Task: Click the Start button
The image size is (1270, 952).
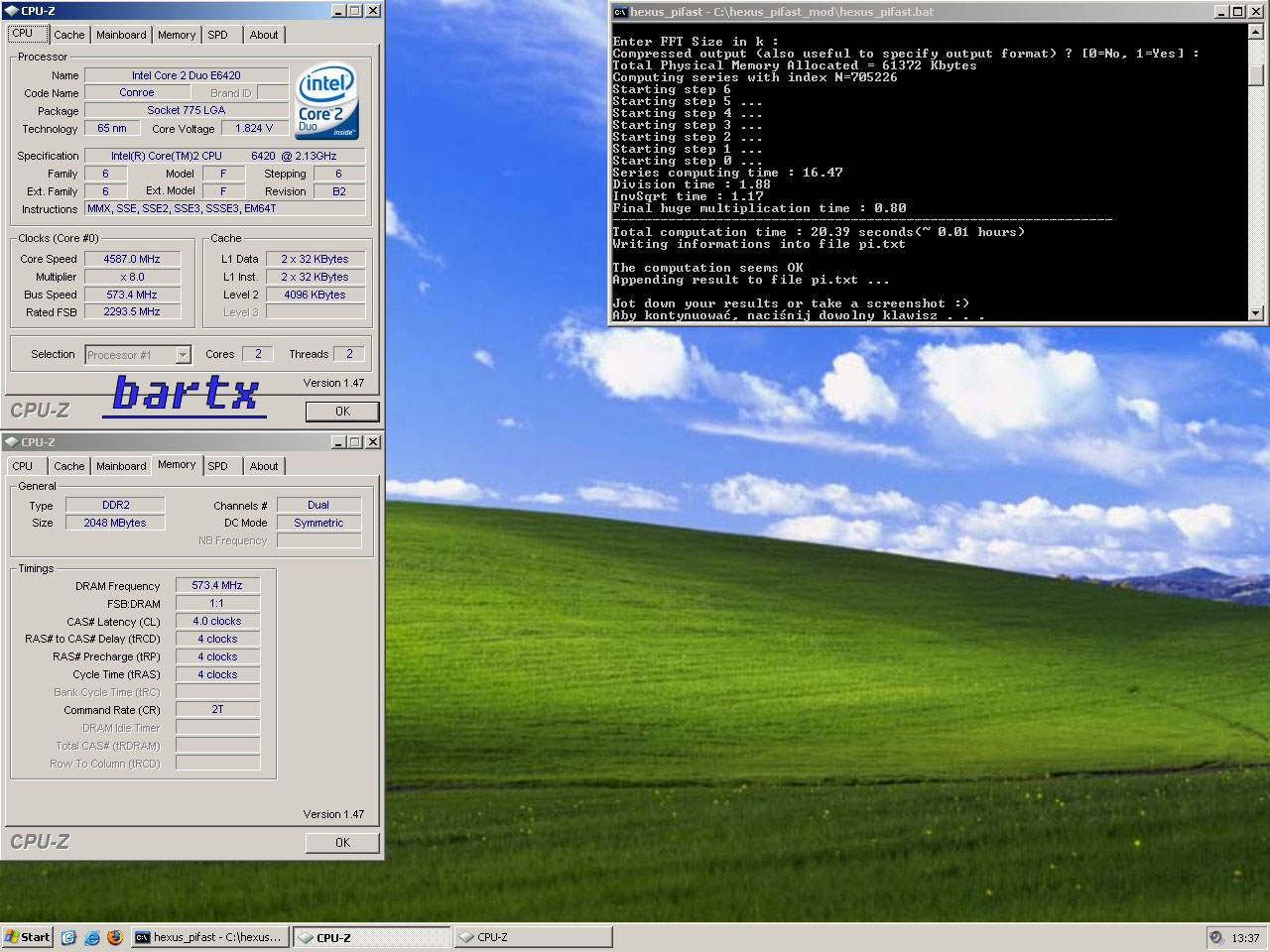Action: pos(28,937)
